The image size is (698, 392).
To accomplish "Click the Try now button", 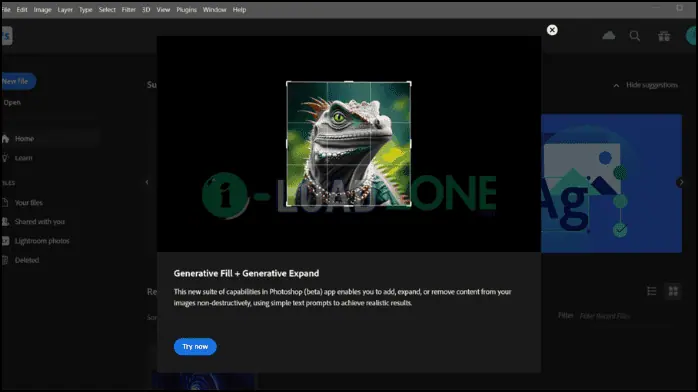I will (195, 347).
